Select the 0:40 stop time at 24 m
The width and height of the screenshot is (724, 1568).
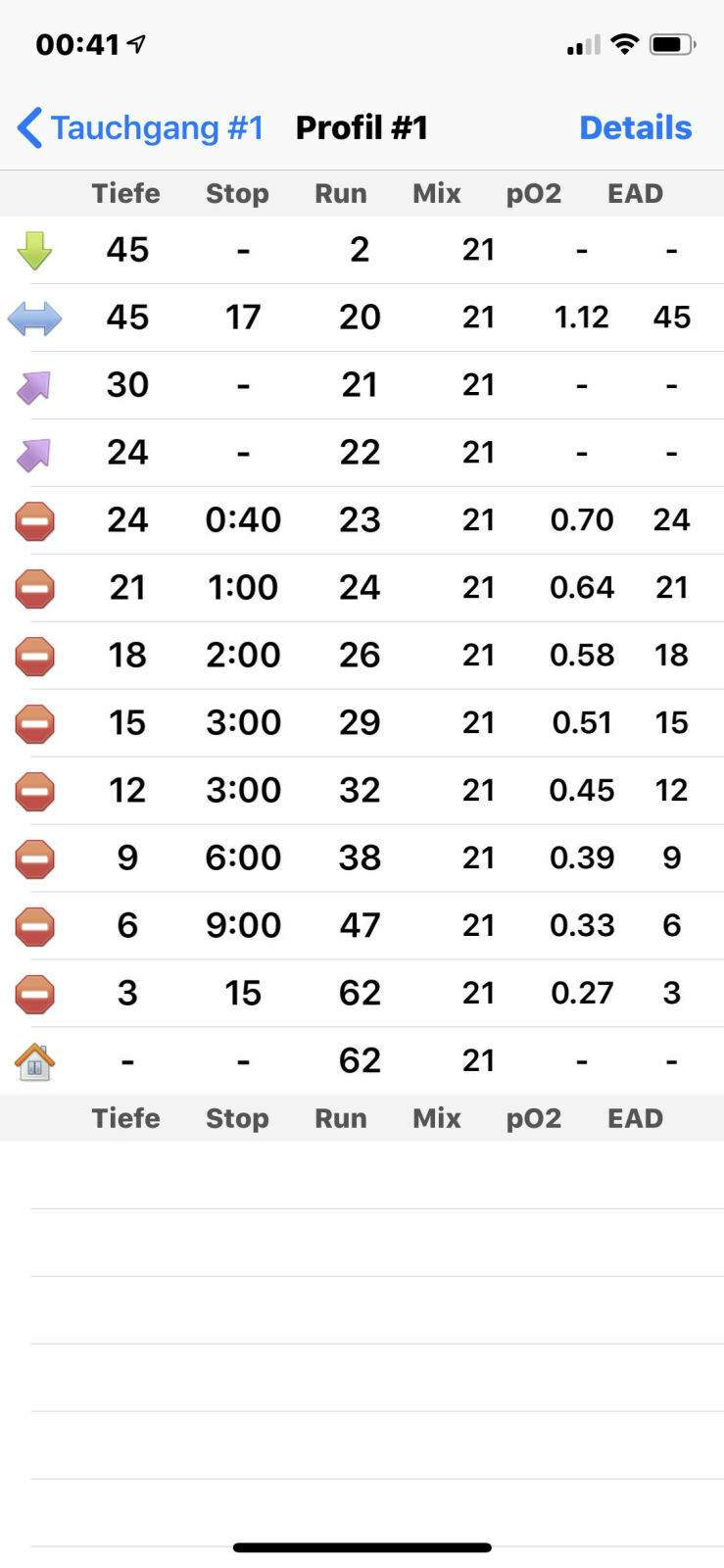[x=243, y=519]
